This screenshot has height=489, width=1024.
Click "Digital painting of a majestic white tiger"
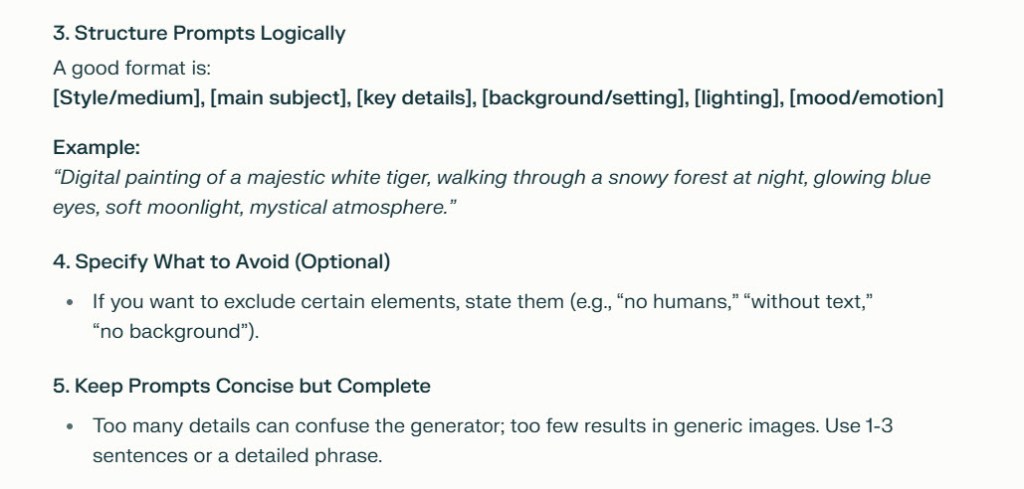tap(220, 178)
